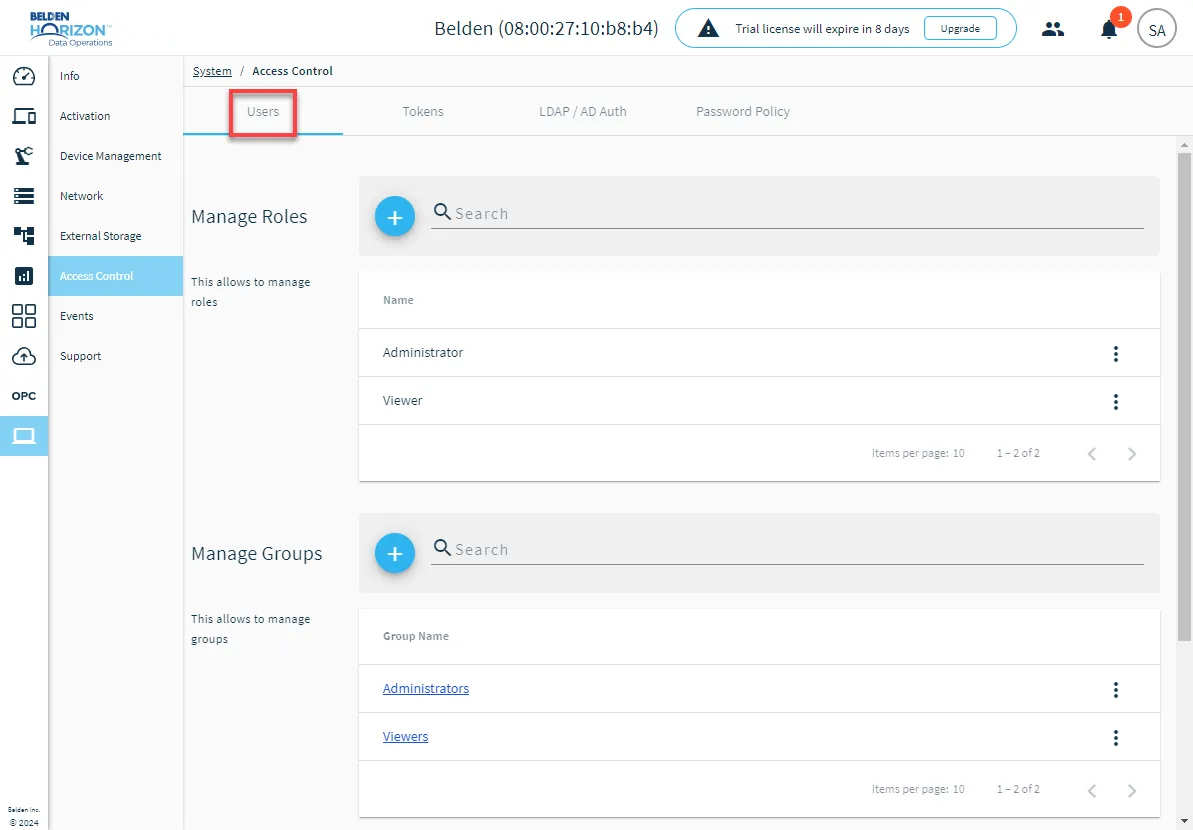This screenshot has height=830, width=1193.
Task: Follow the System breadcrumb link
Action: pos(212,71)
